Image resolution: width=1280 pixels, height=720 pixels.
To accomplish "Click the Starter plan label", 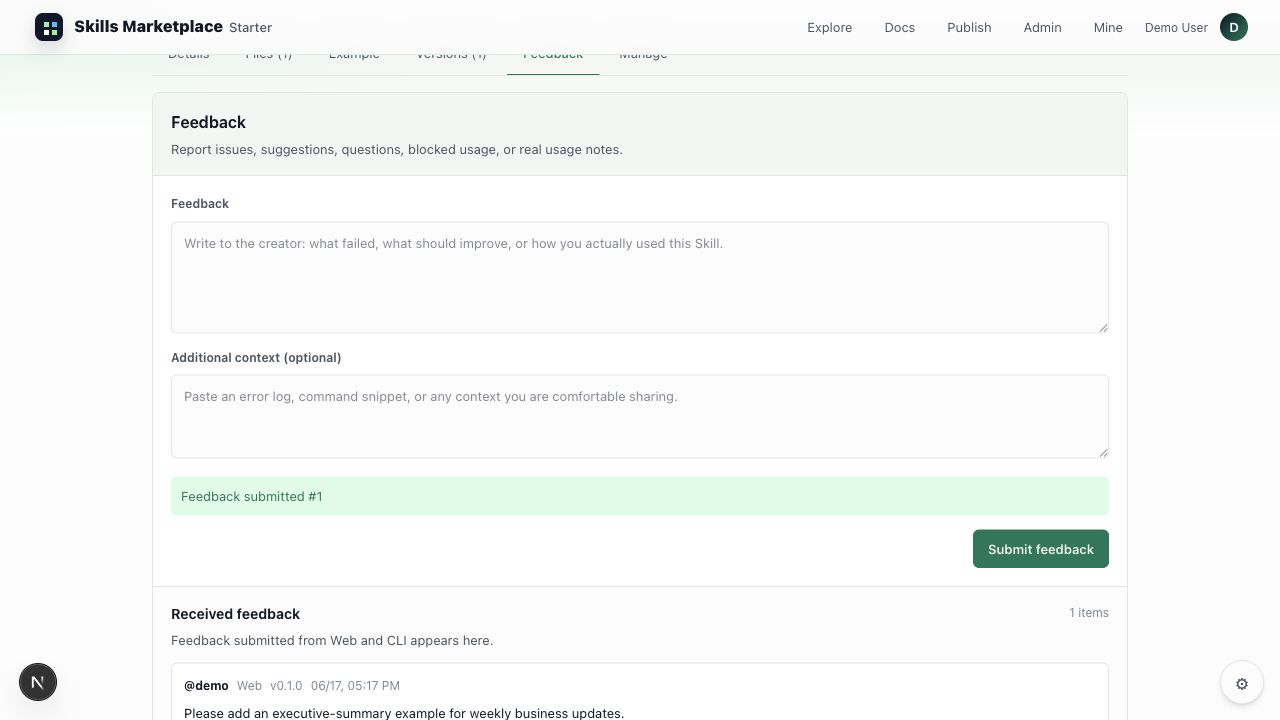I will (250, 28).
